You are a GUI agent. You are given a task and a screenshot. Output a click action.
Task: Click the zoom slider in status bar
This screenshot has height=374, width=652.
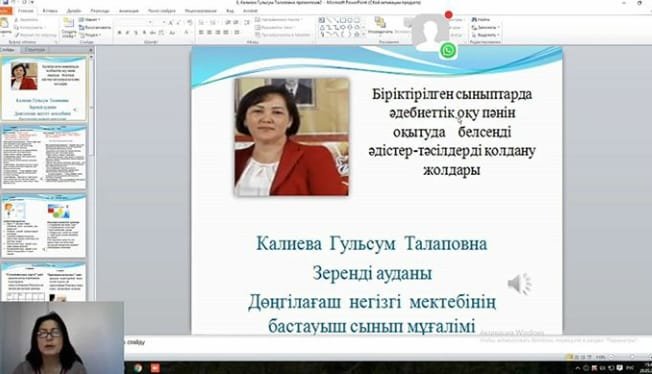(x=622, y=357)
